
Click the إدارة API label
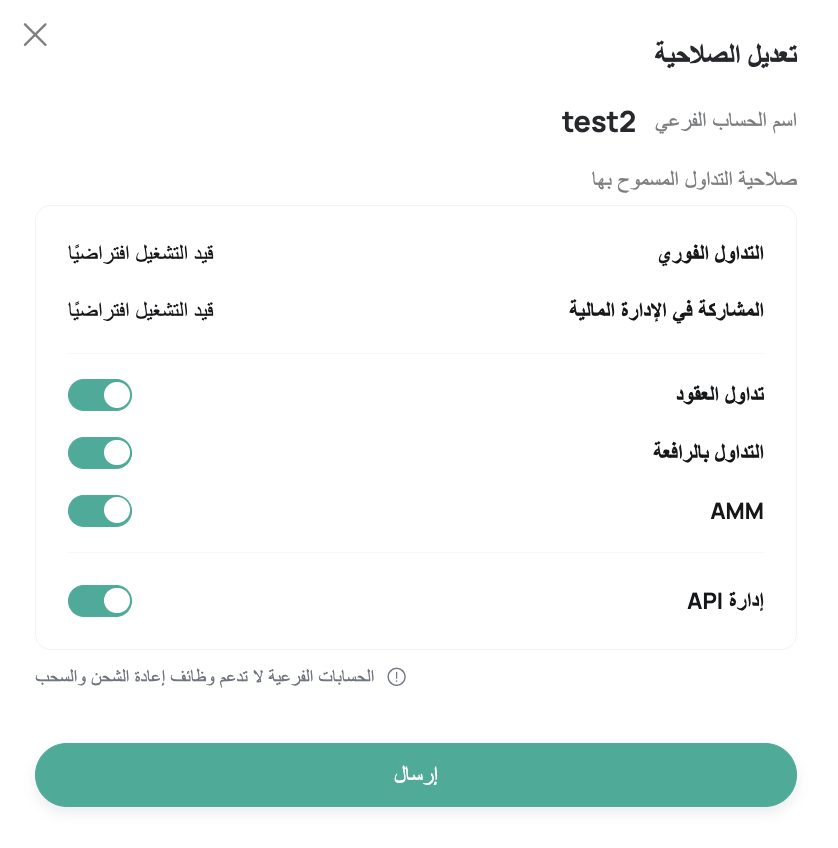(x=726, y=601)
